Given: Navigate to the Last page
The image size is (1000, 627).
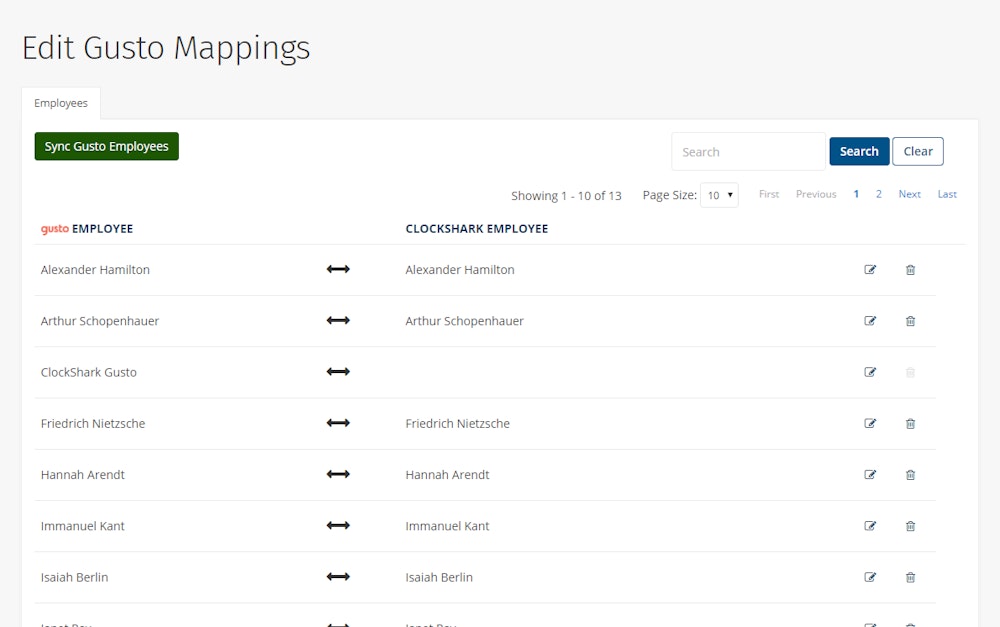Looking at the screenshot, I should [x=947, y=194].
